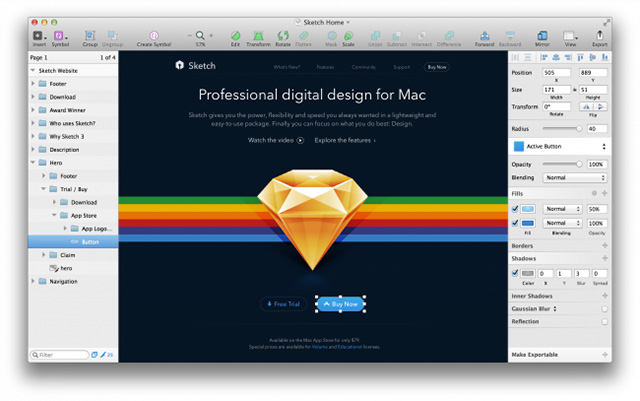Apply the Intersect boolean operation
The width and height of the screenshot is (640, 401).
click(422, 36)
